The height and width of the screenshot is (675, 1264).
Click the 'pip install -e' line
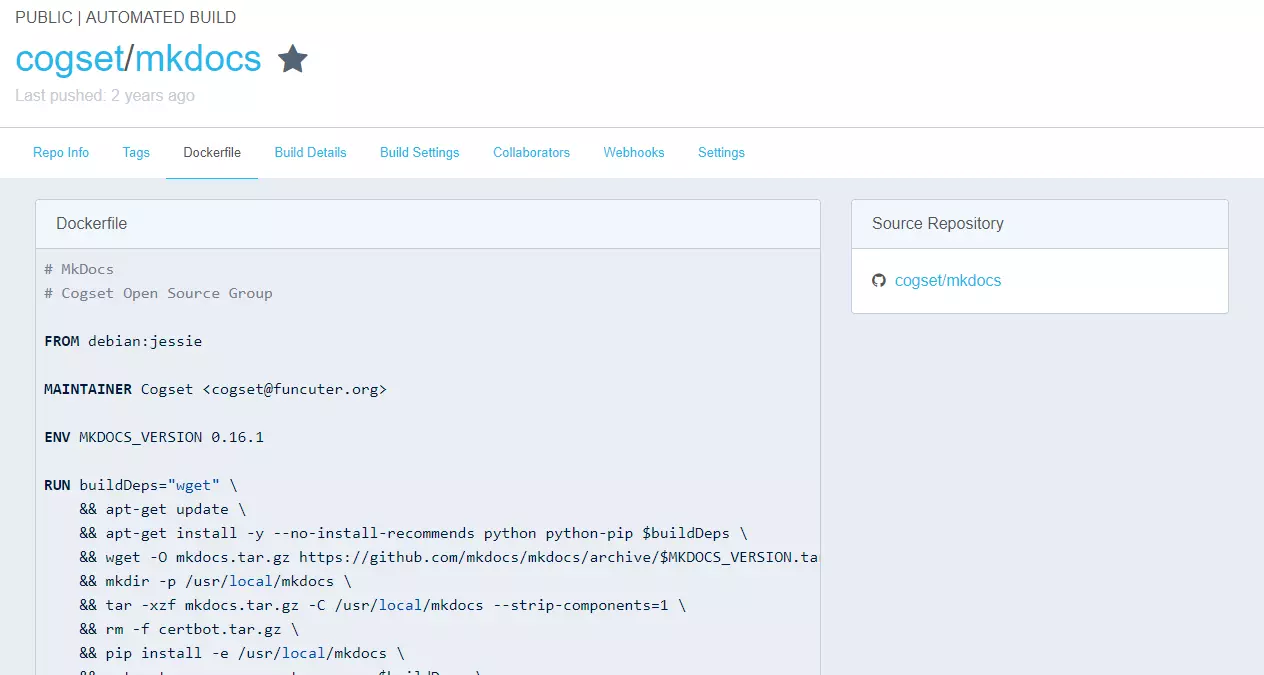(x=242, y=653)
